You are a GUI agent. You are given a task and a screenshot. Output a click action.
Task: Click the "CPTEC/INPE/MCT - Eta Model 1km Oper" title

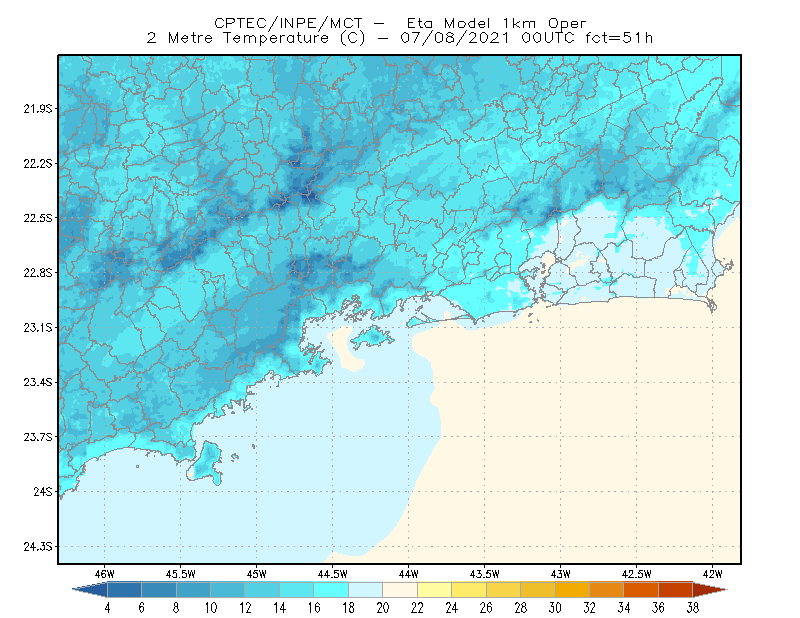[401, 23]
